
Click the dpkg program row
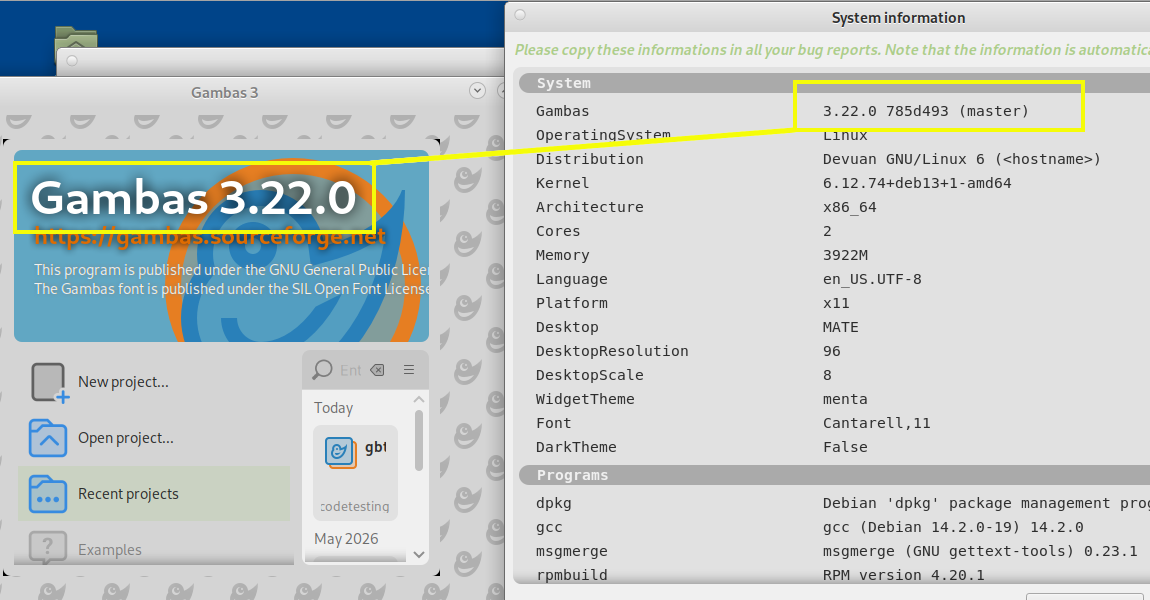pos(835,503)
